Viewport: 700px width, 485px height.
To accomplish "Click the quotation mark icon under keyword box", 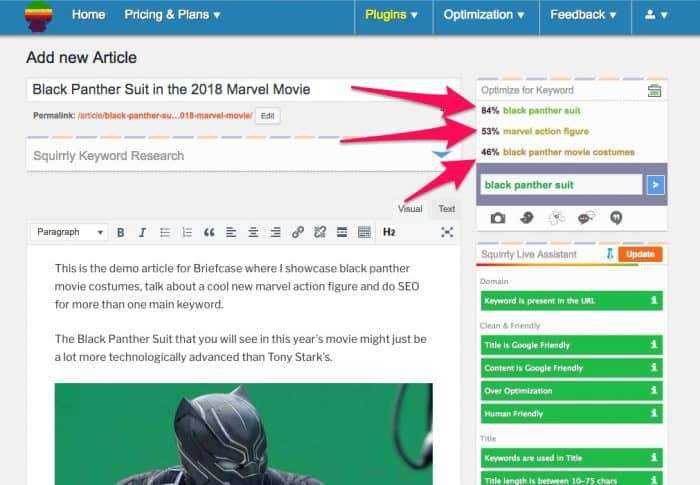I will click(616, 217).
